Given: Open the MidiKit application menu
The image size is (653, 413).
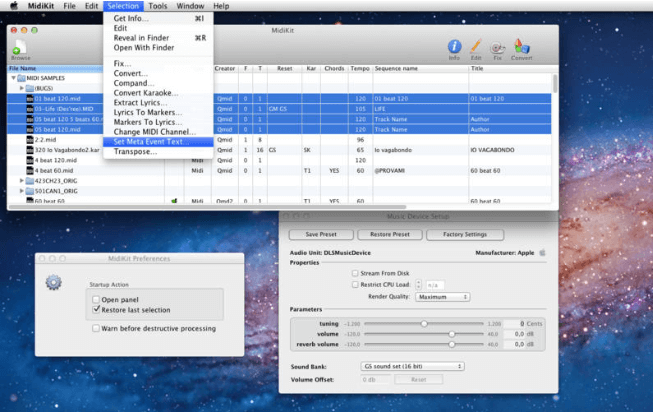Looking at the screenshot, I should (41, 6).
